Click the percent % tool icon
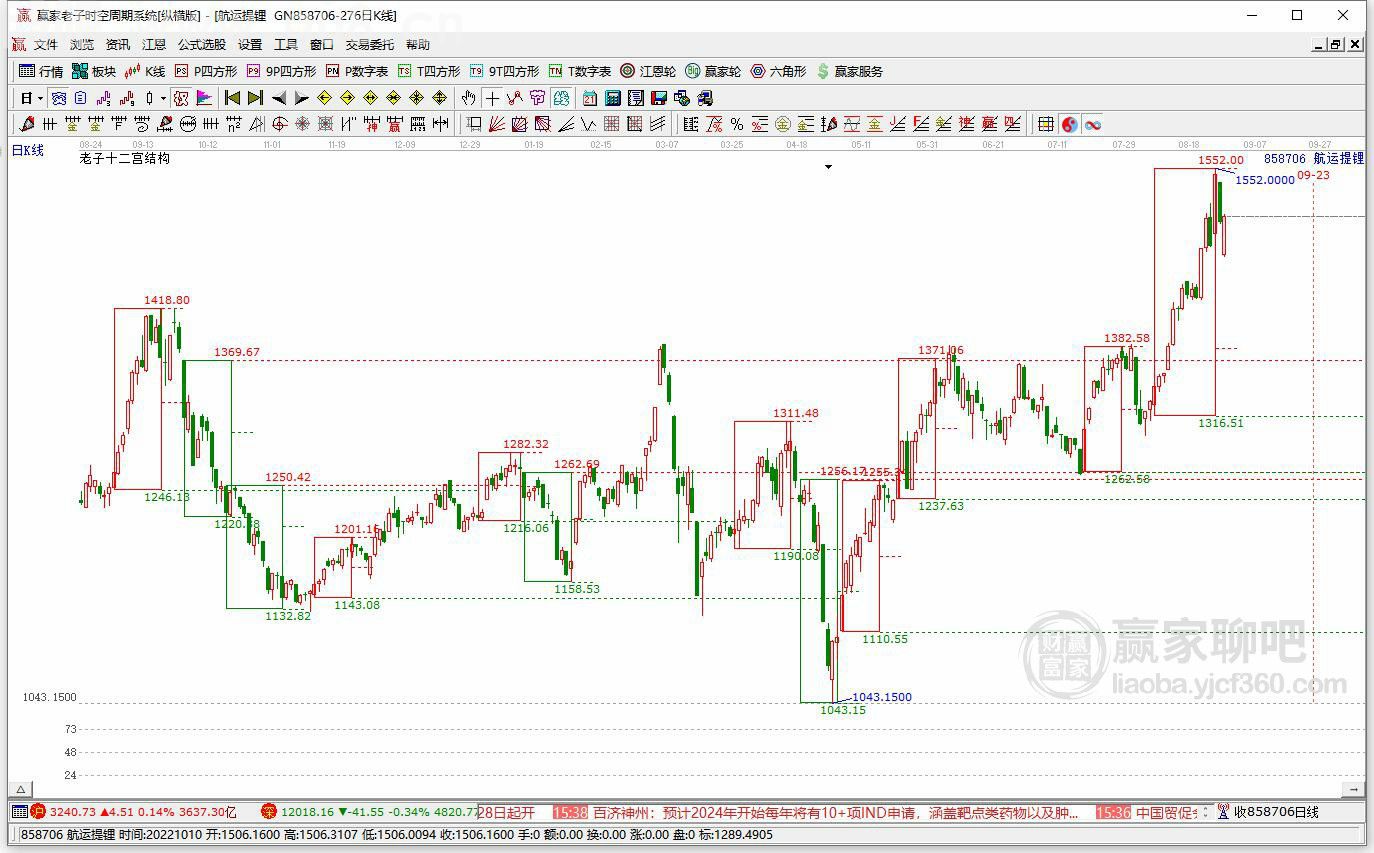1374x853 pixels. point(737,124)
